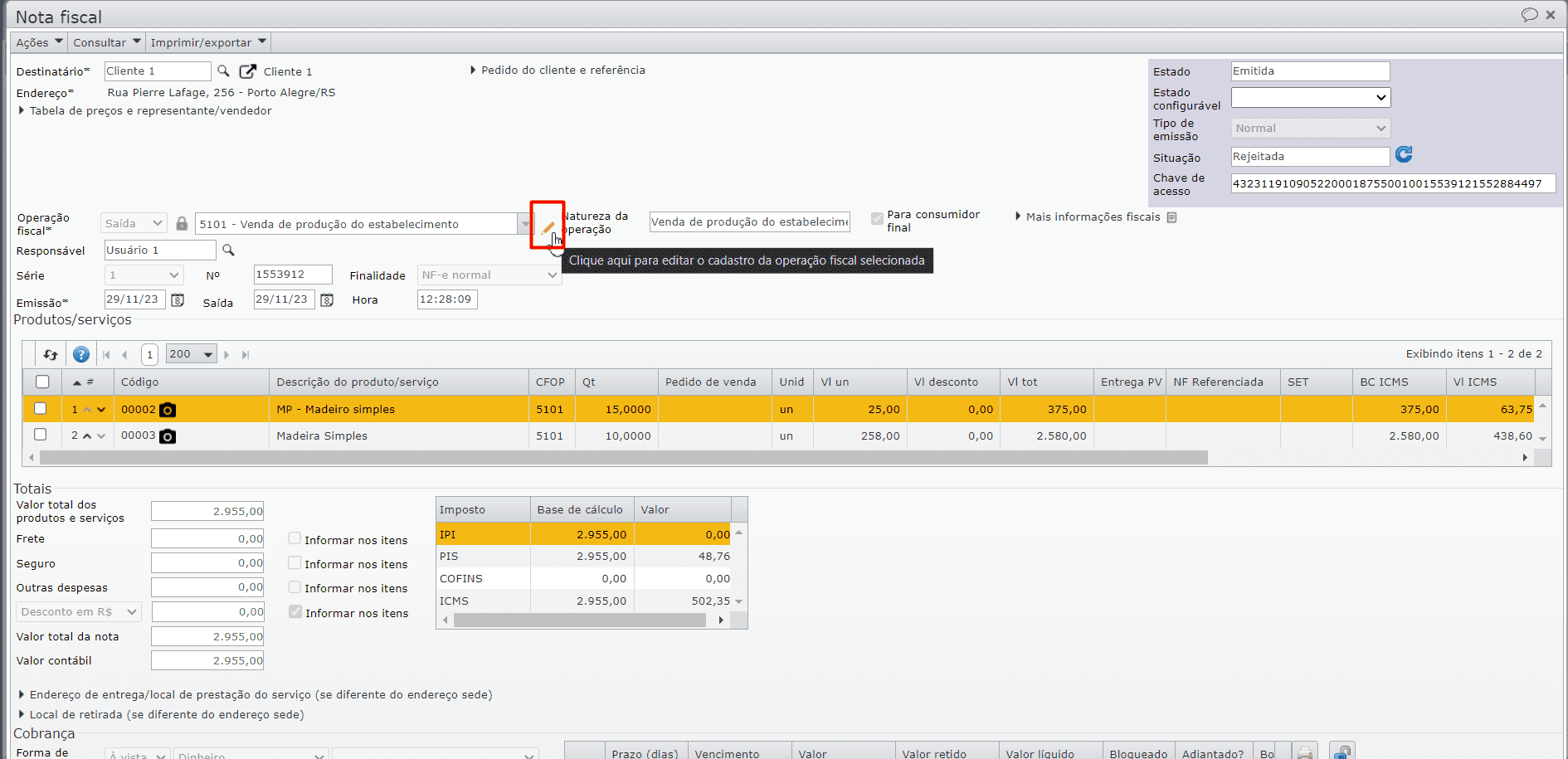The image size is (1568, 759).
Task: Open the Operação fiscal 5101 combo box arrow
Action: pos(524,224)
